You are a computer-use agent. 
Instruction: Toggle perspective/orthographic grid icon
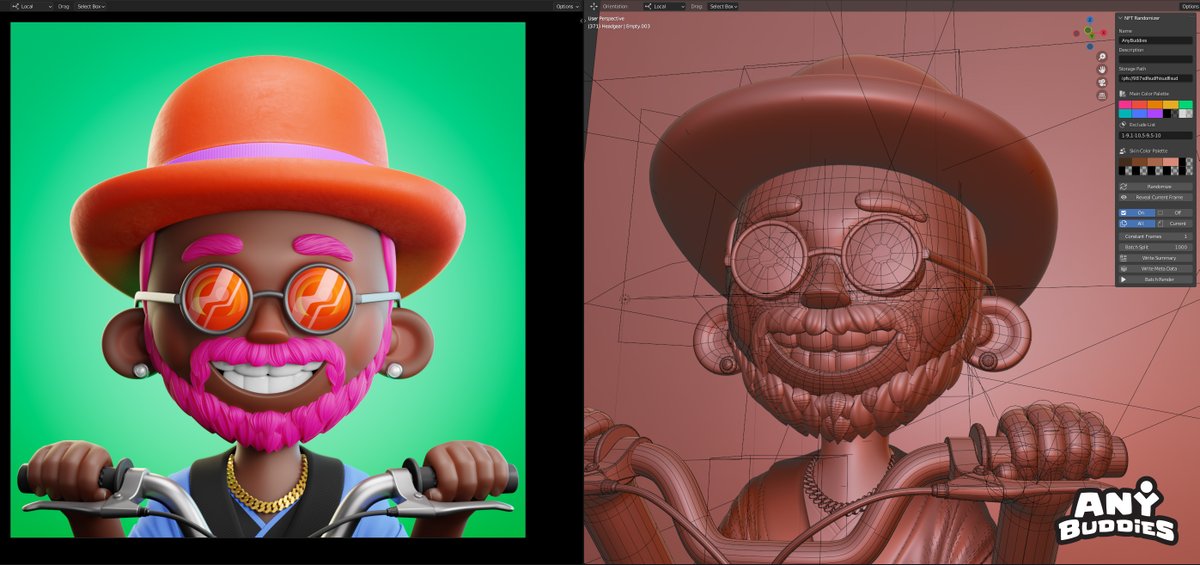1102,96
